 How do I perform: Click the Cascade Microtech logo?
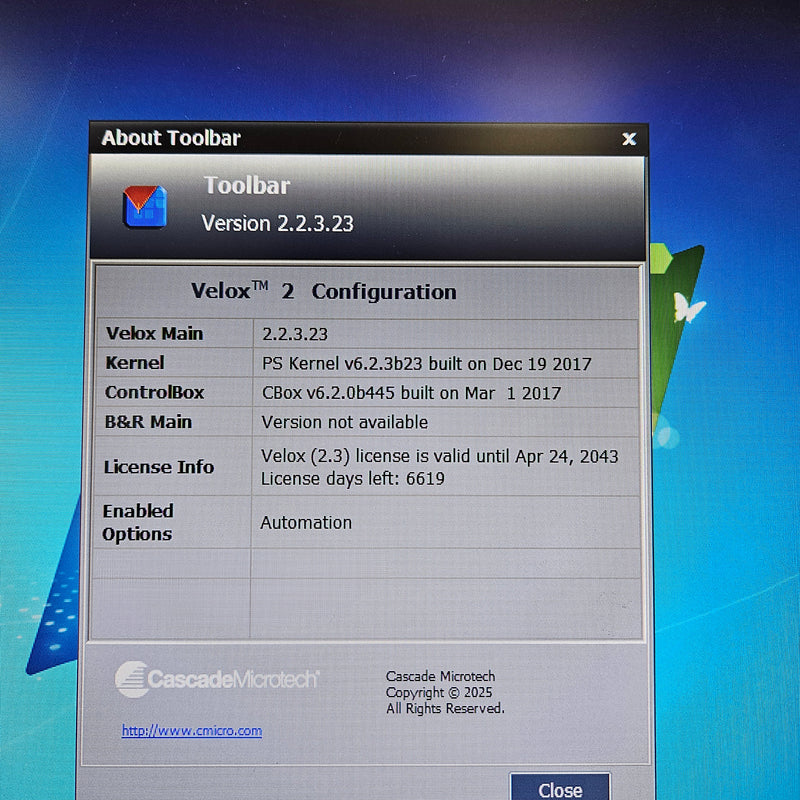(217, 679)
